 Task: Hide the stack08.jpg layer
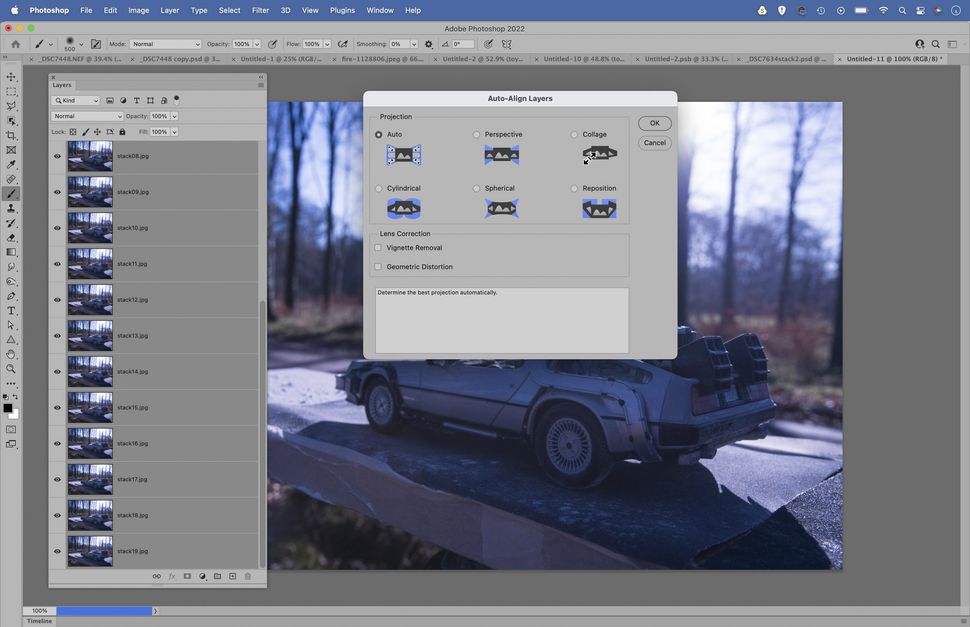pyautogui.click(x=58, y=156)
